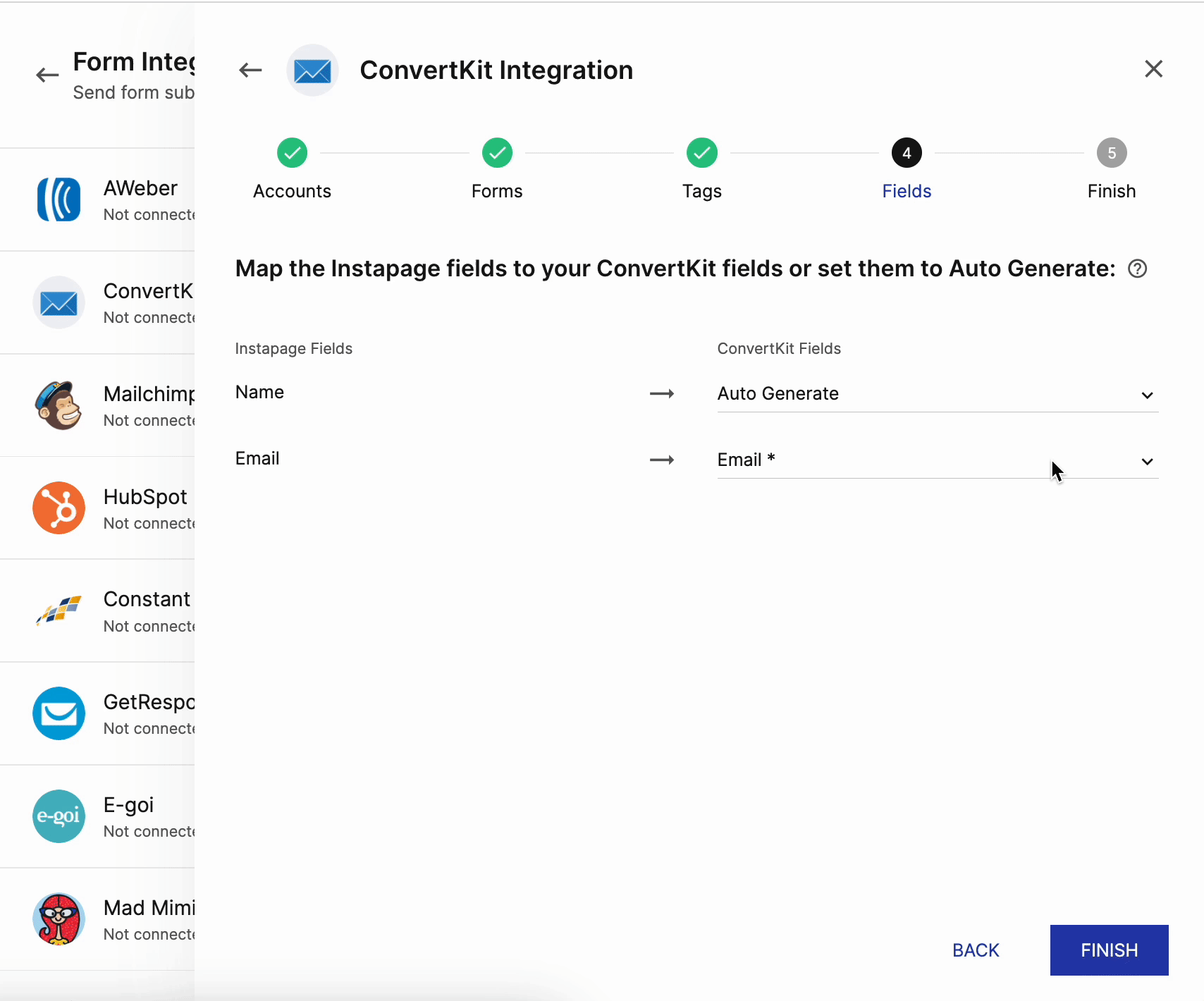Switch to the Accounts step
1204x1001 pixels.
click(x=291, y=153)
